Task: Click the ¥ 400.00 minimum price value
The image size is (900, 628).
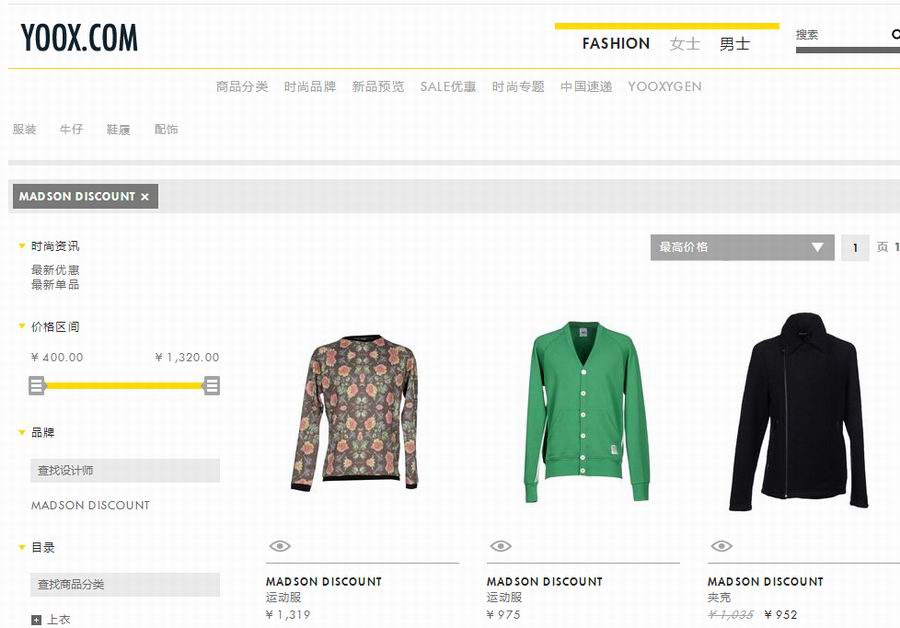Action: pyautogui.click(x=57, y=358)
